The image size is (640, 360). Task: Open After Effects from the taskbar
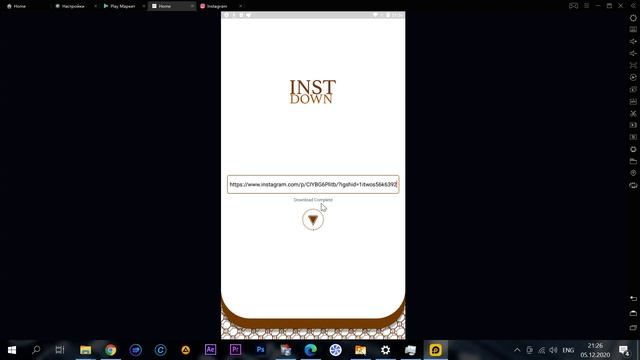[x=211, y=350]
